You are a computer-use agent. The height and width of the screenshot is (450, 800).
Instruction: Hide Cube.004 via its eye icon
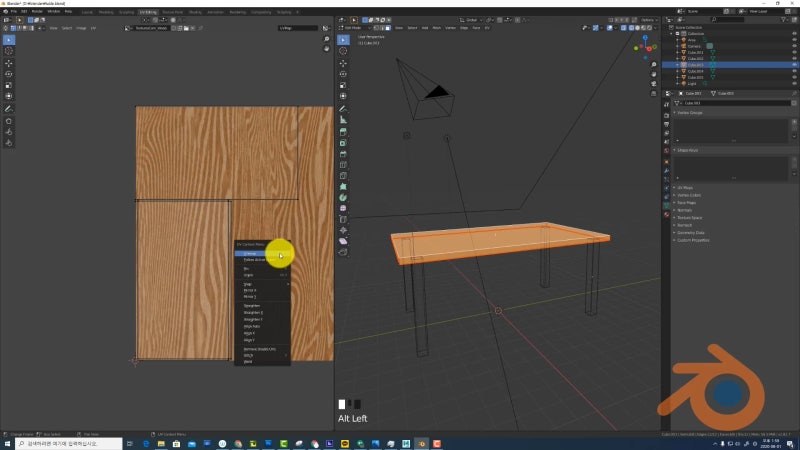pyautogui.click(x=794, y=71)
